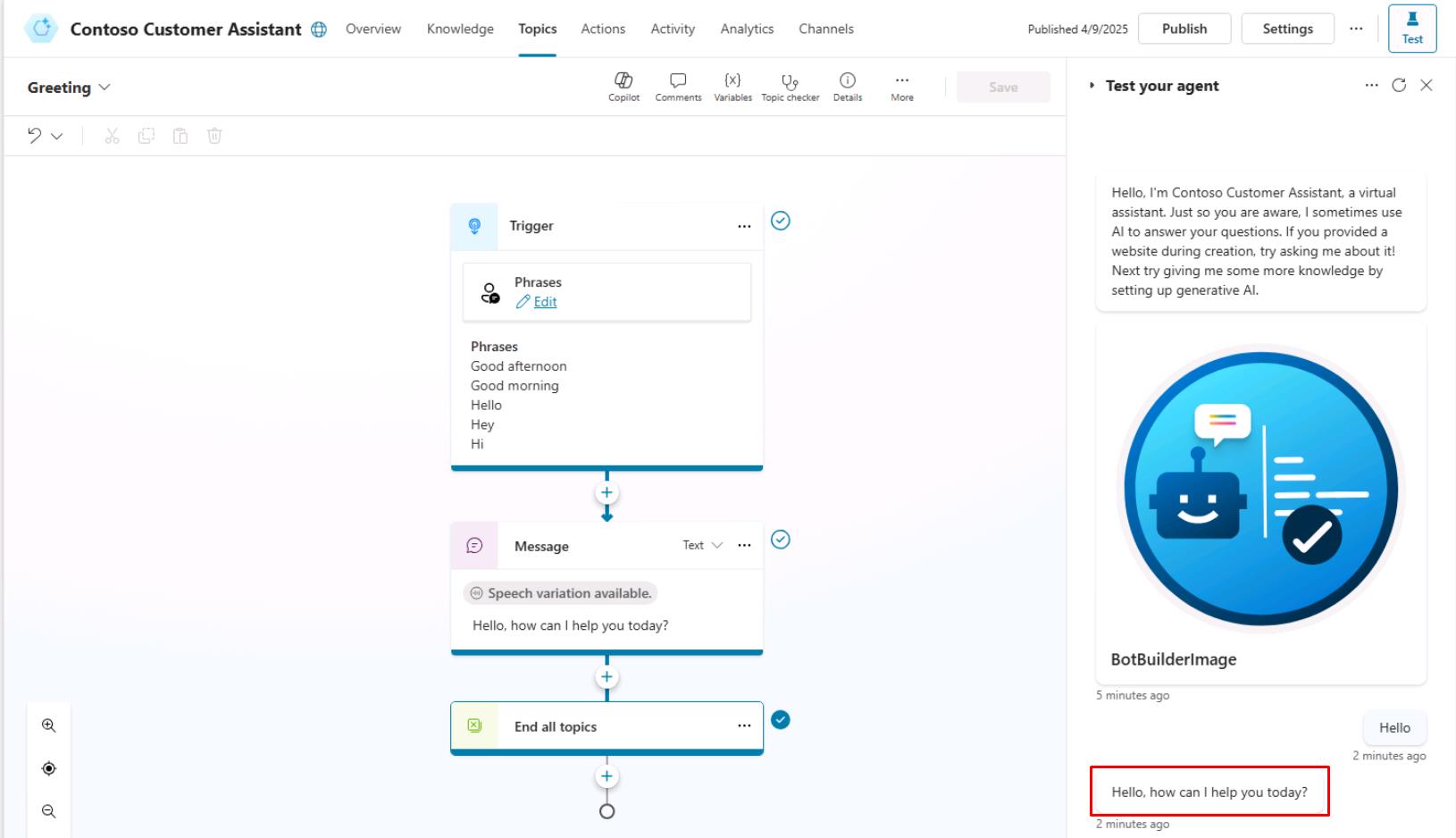Click 'Published 4/9/2025' status text
Screen dimensions: 1456x838
1077,29
